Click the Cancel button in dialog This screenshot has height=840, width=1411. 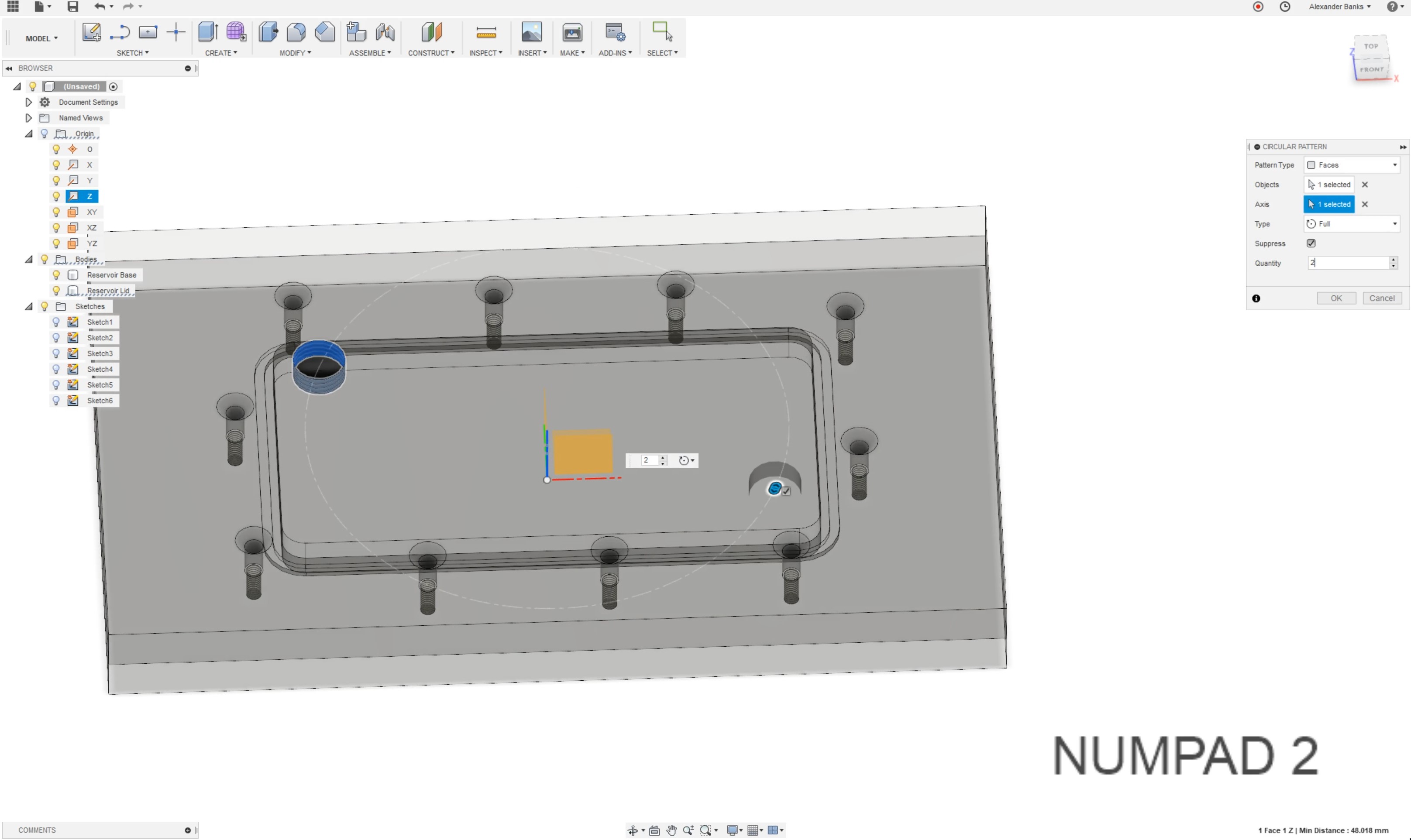coord(1382,298)
